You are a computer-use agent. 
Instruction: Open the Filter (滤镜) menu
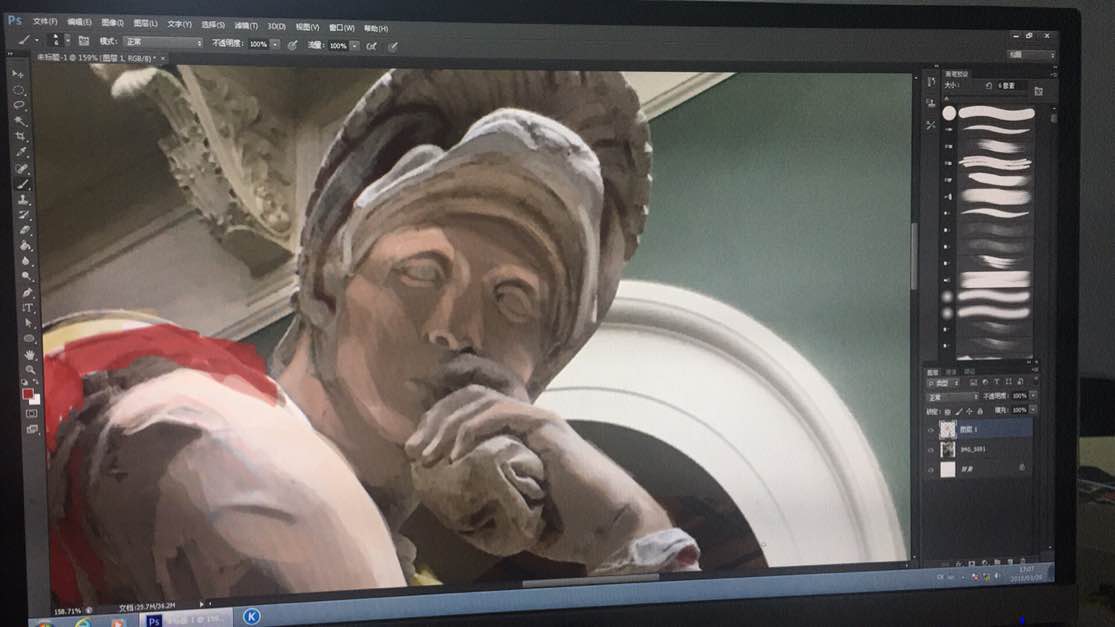tap(246, 26)
